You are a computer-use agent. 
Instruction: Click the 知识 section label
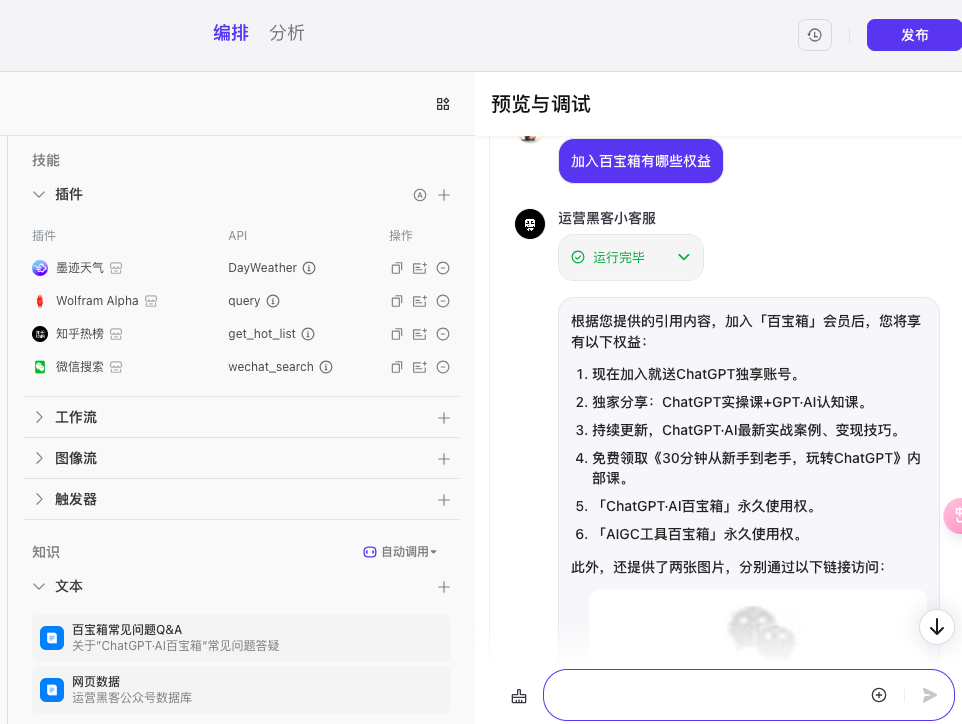click(46, 552)
